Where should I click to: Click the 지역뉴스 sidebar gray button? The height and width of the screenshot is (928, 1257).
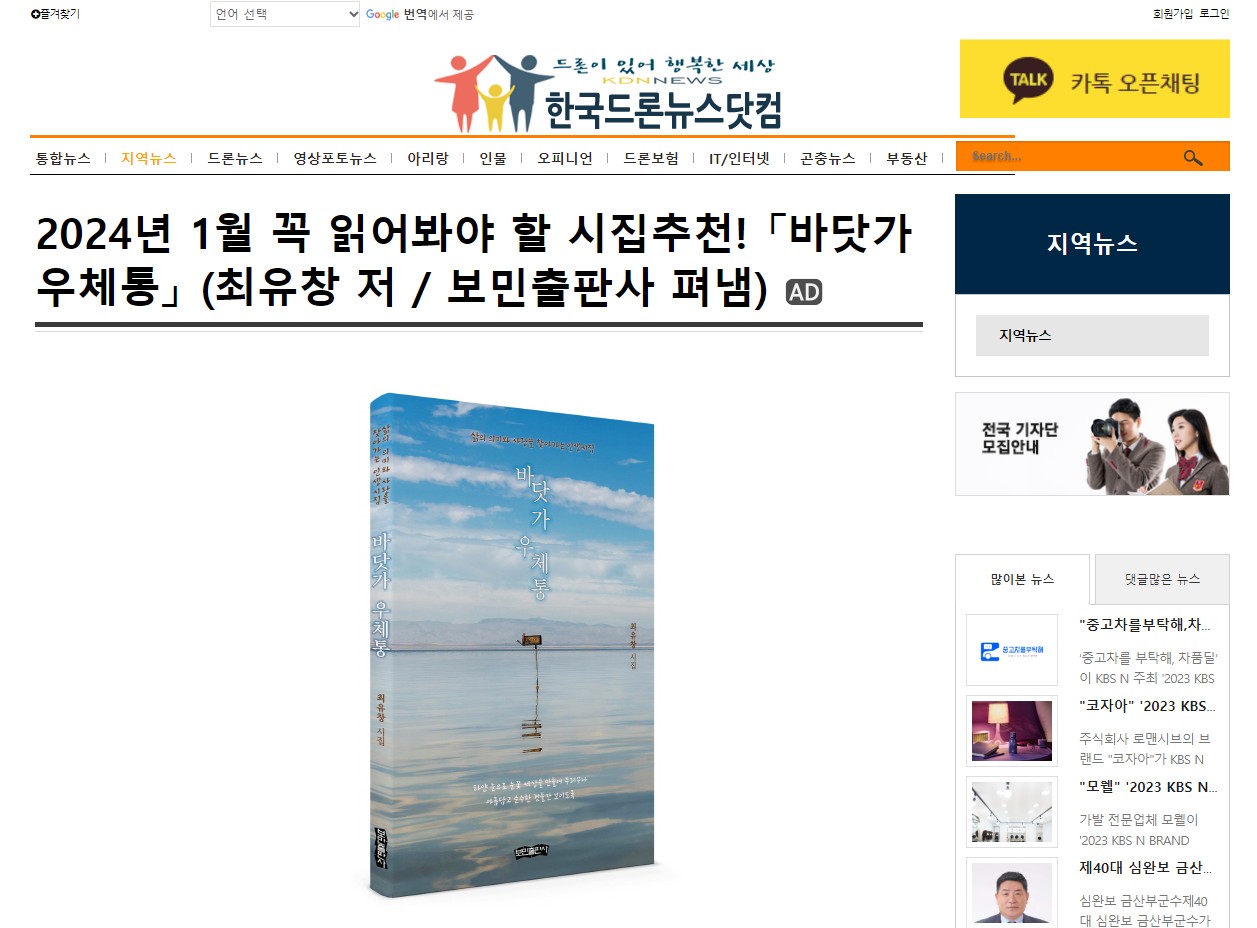(1092, 336)
